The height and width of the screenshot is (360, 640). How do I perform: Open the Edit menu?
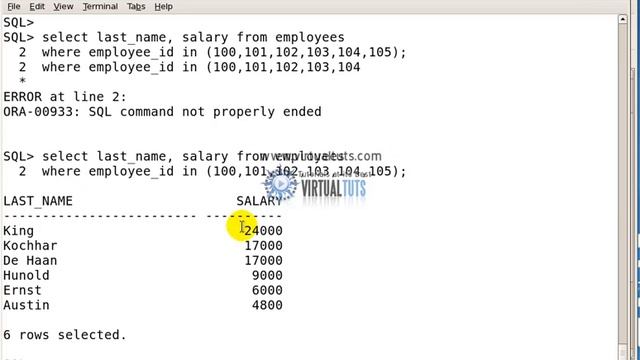(x=37, y=7)
